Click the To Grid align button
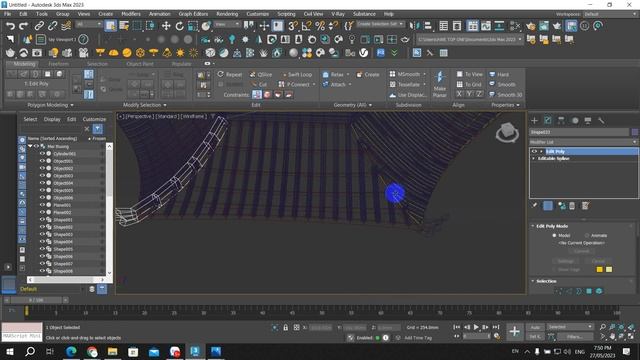 [469, 84]
